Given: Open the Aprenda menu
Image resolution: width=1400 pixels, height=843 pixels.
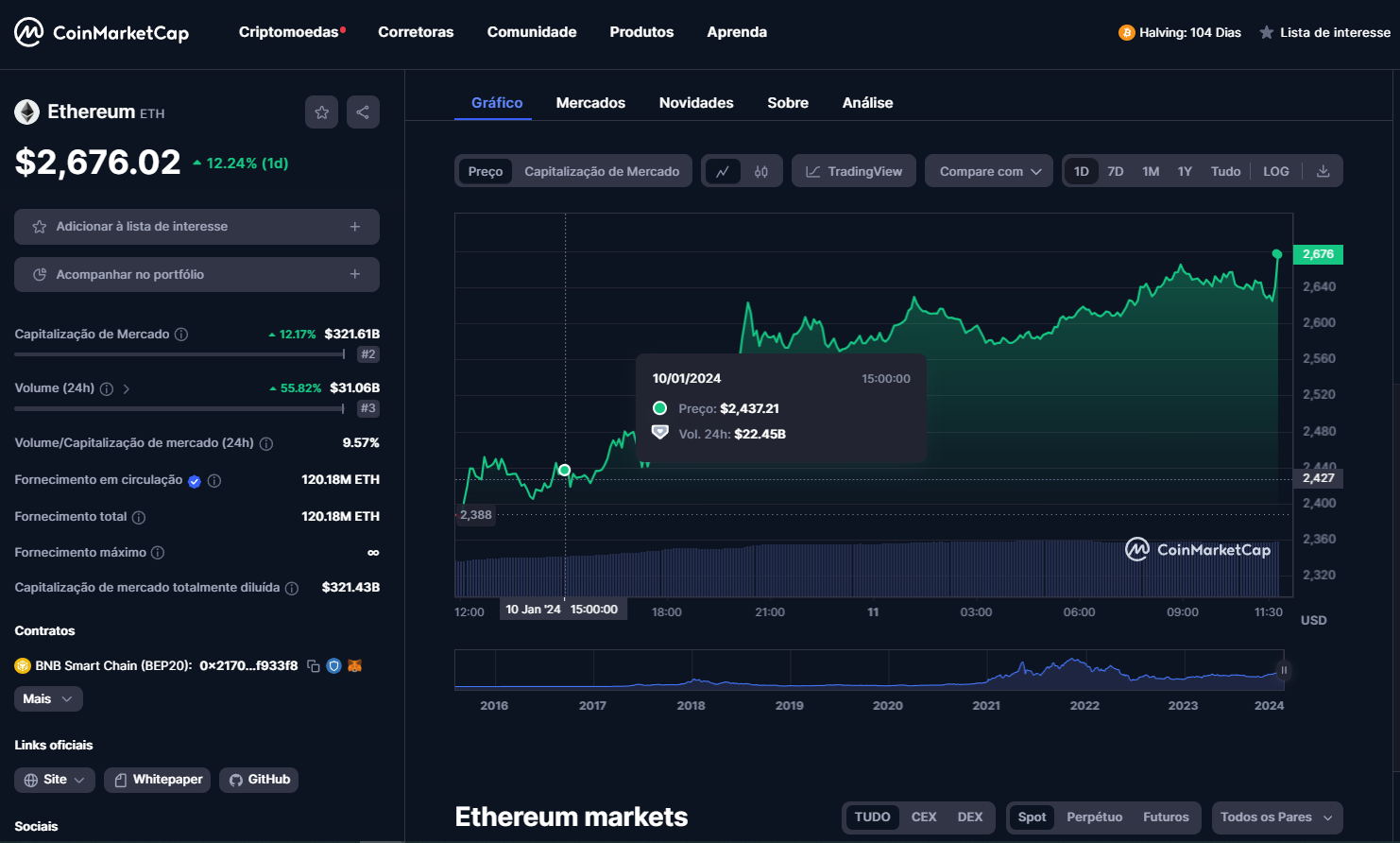Looking at the screenshot, I should tap(737, 32).
